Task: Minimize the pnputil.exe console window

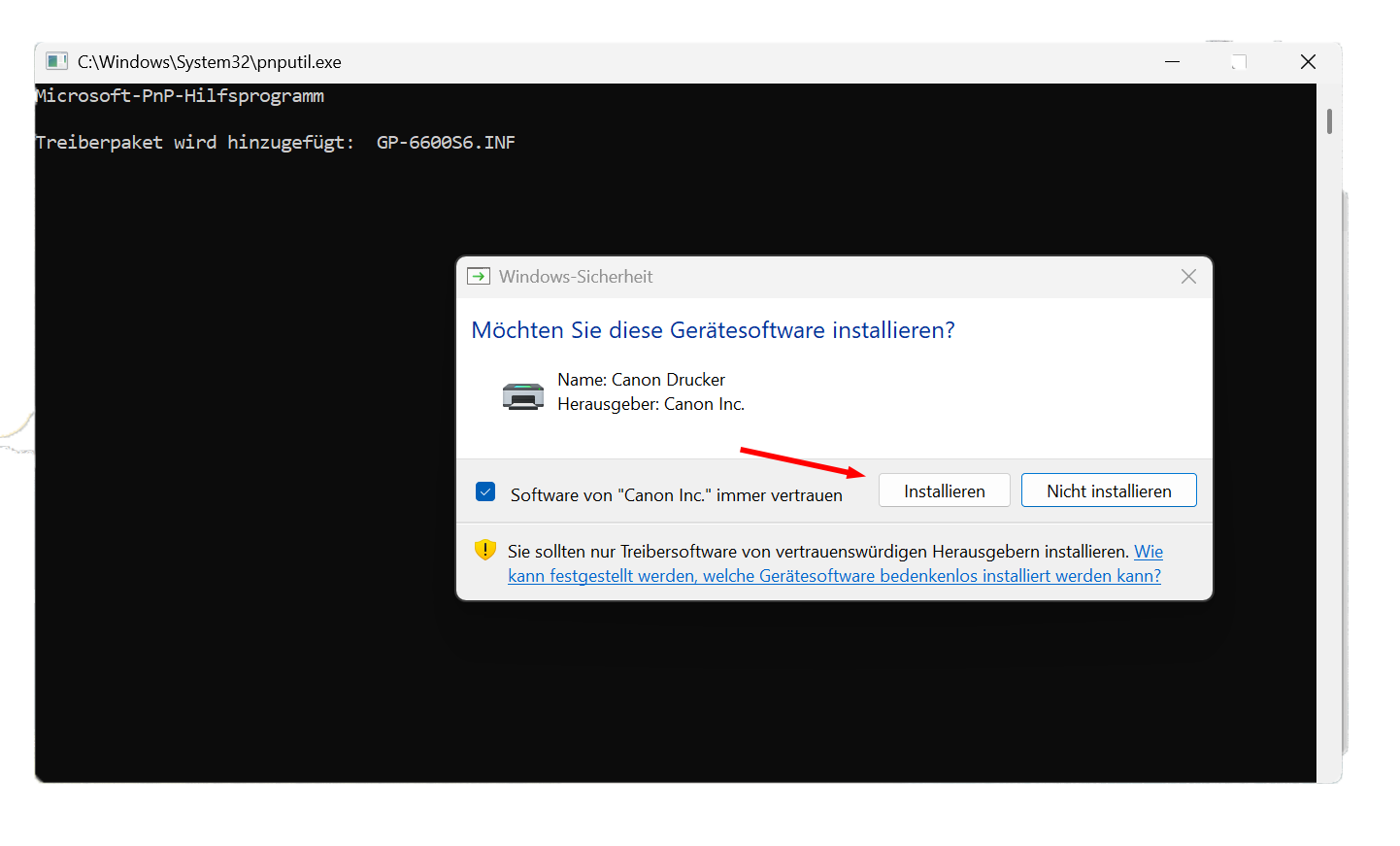Action: (1172, 62)
